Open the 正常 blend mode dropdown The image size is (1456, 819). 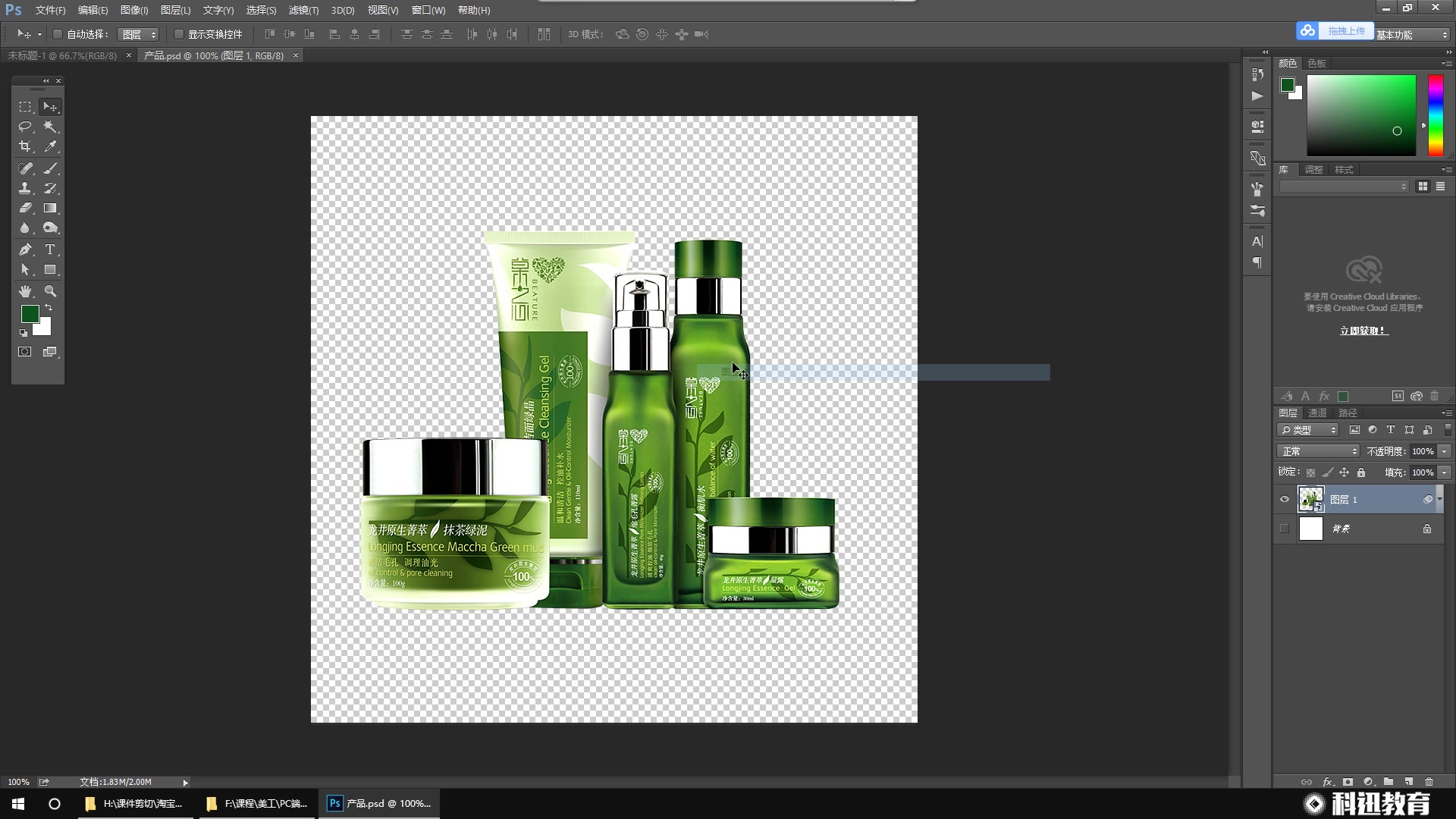click(1318, 451)
